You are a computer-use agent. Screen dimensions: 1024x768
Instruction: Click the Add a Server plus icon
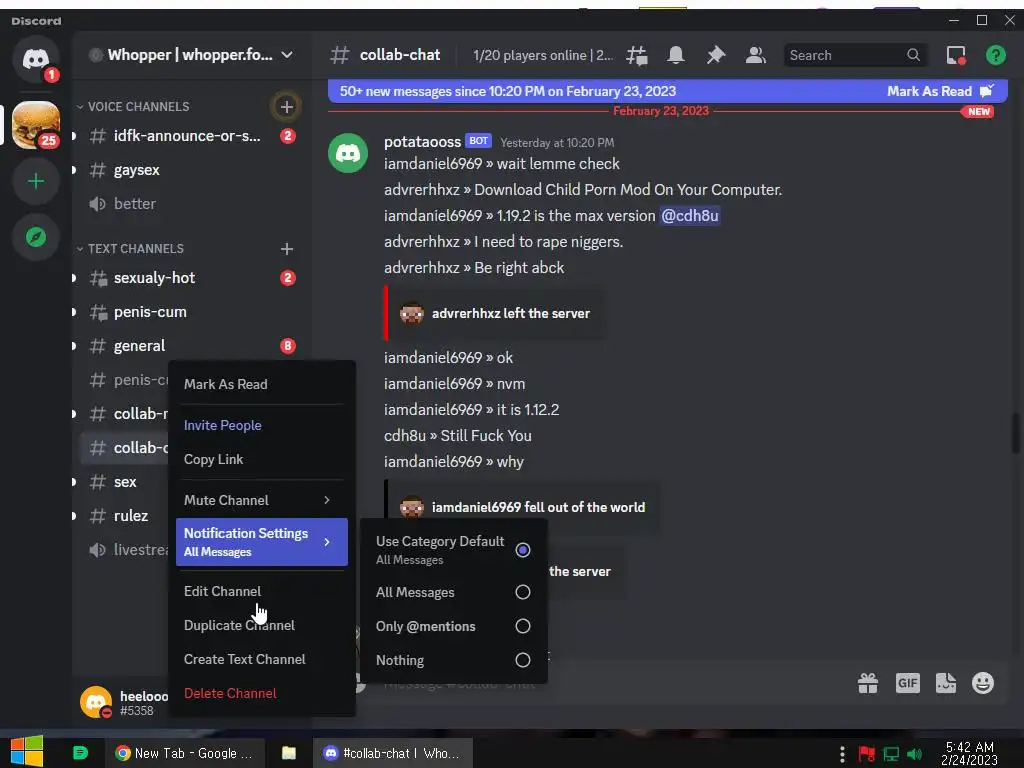tap(36, 181)
